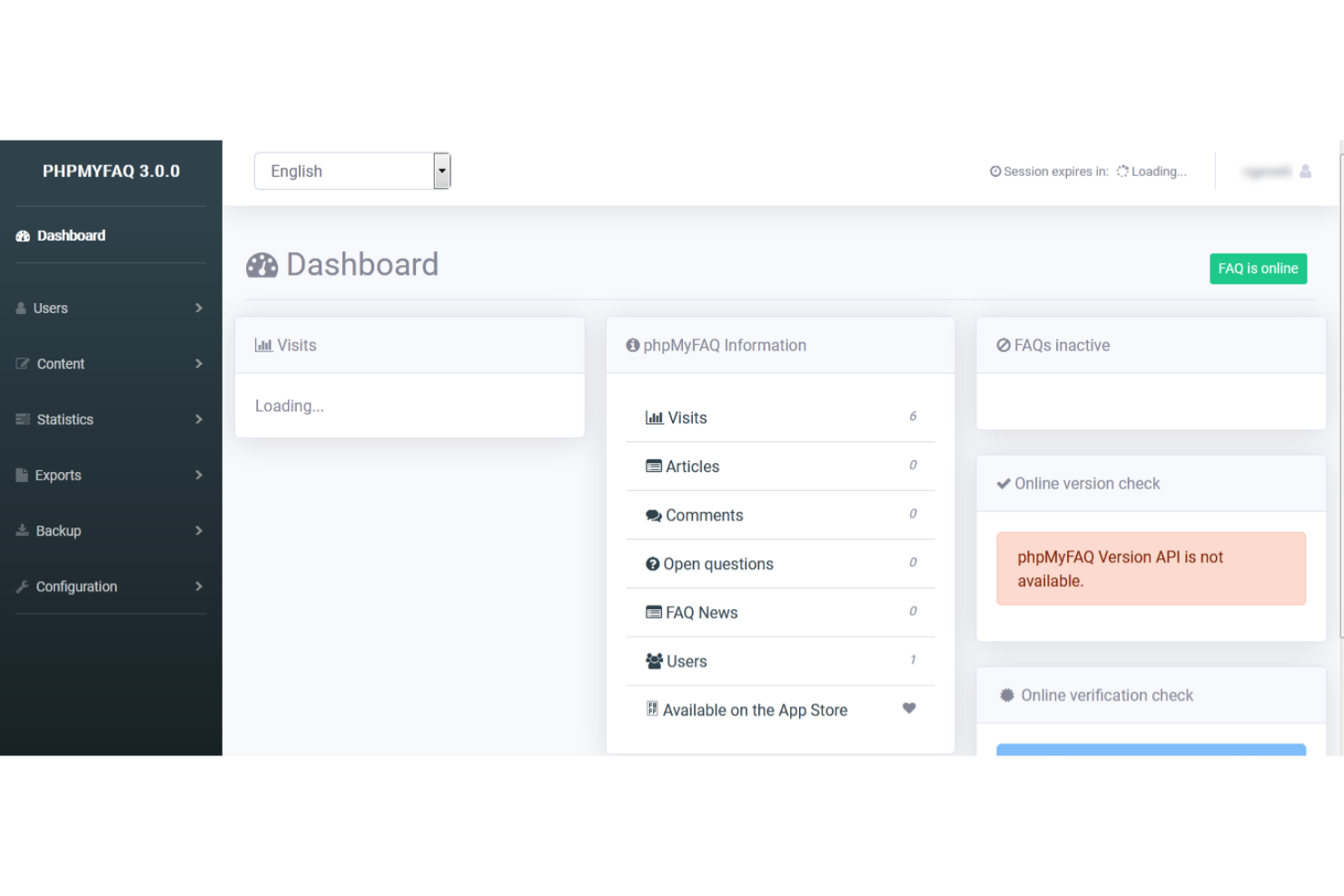Expand the Exports menu chevron

[x=199, y=476]
